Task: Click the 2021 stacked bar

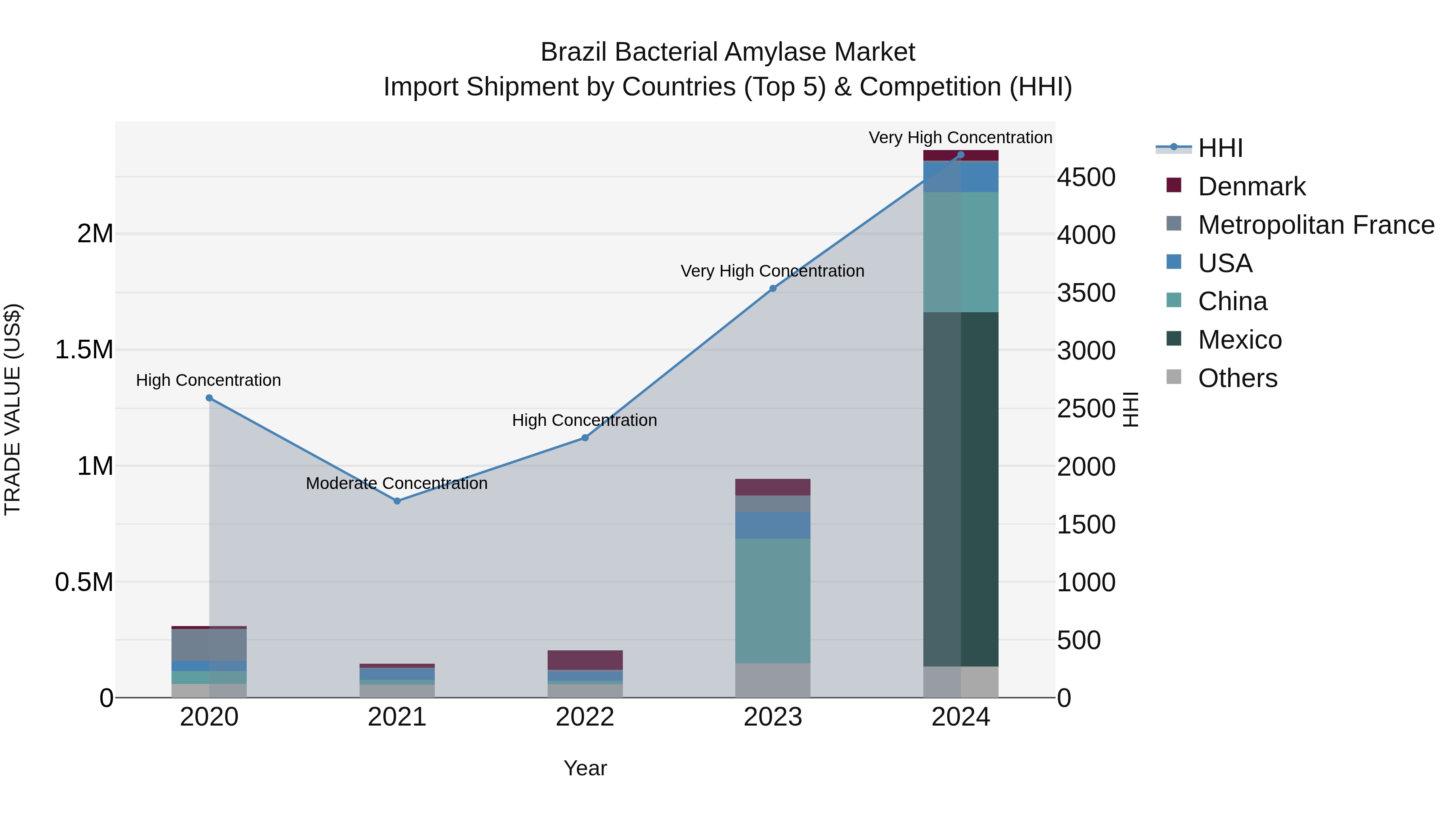Action: point(397,681)
